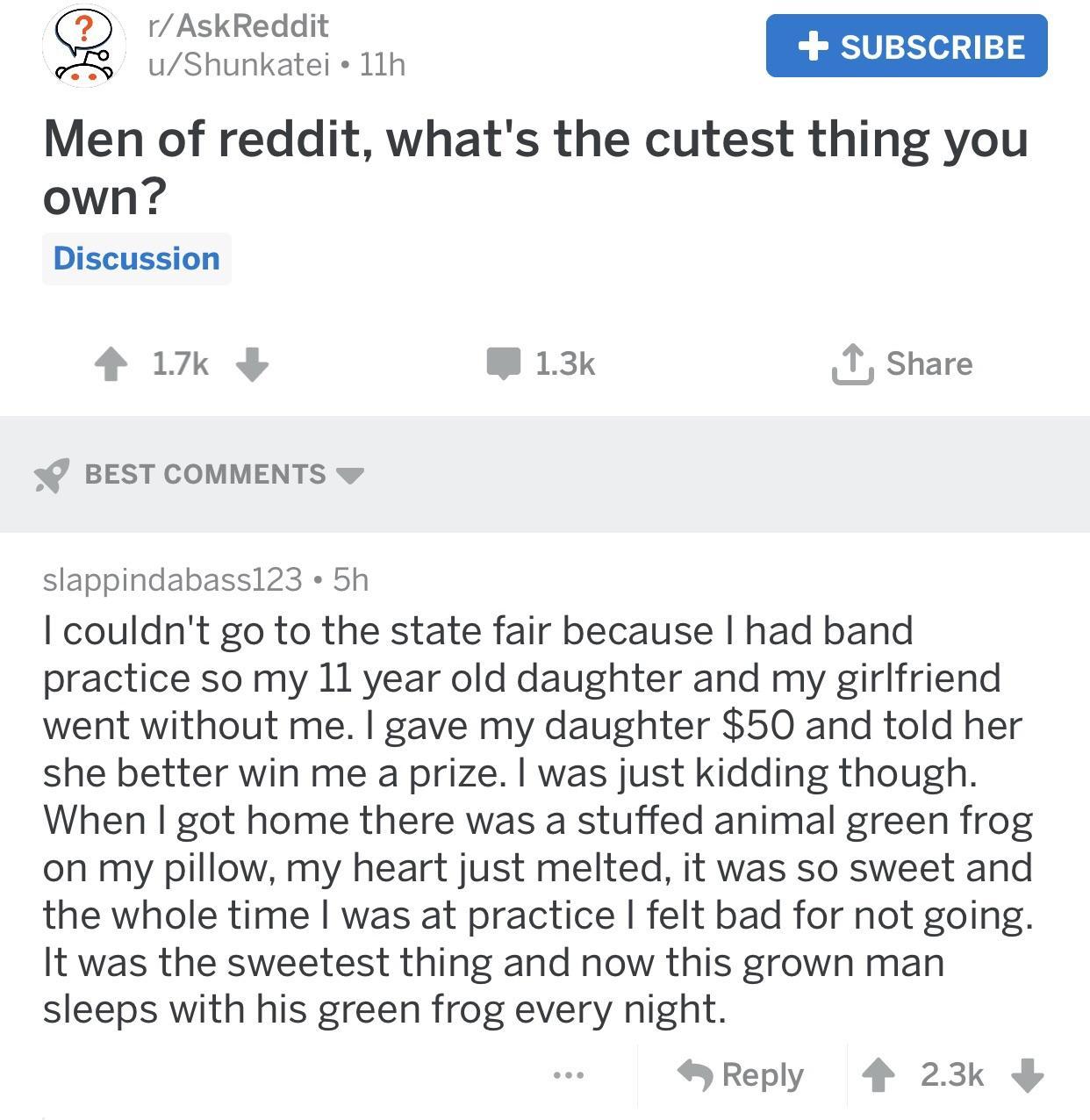The height and width of the screenshot is (1120, 1090).
Task: Open the r/AskReddit subreddit link
Action: (x=238, y=25)
